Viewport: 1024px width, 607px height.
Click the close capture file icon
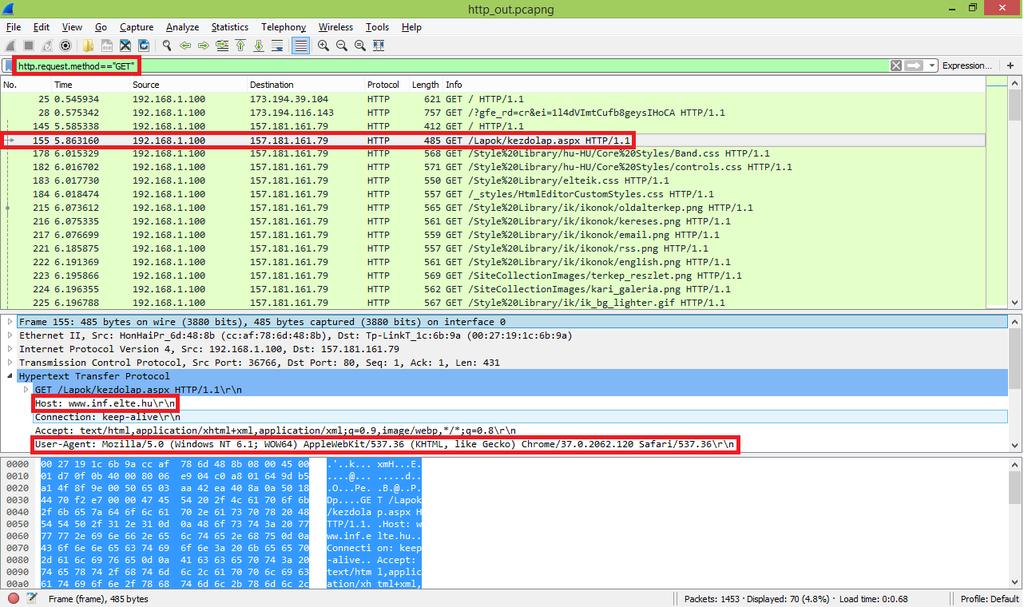point(125,46)
